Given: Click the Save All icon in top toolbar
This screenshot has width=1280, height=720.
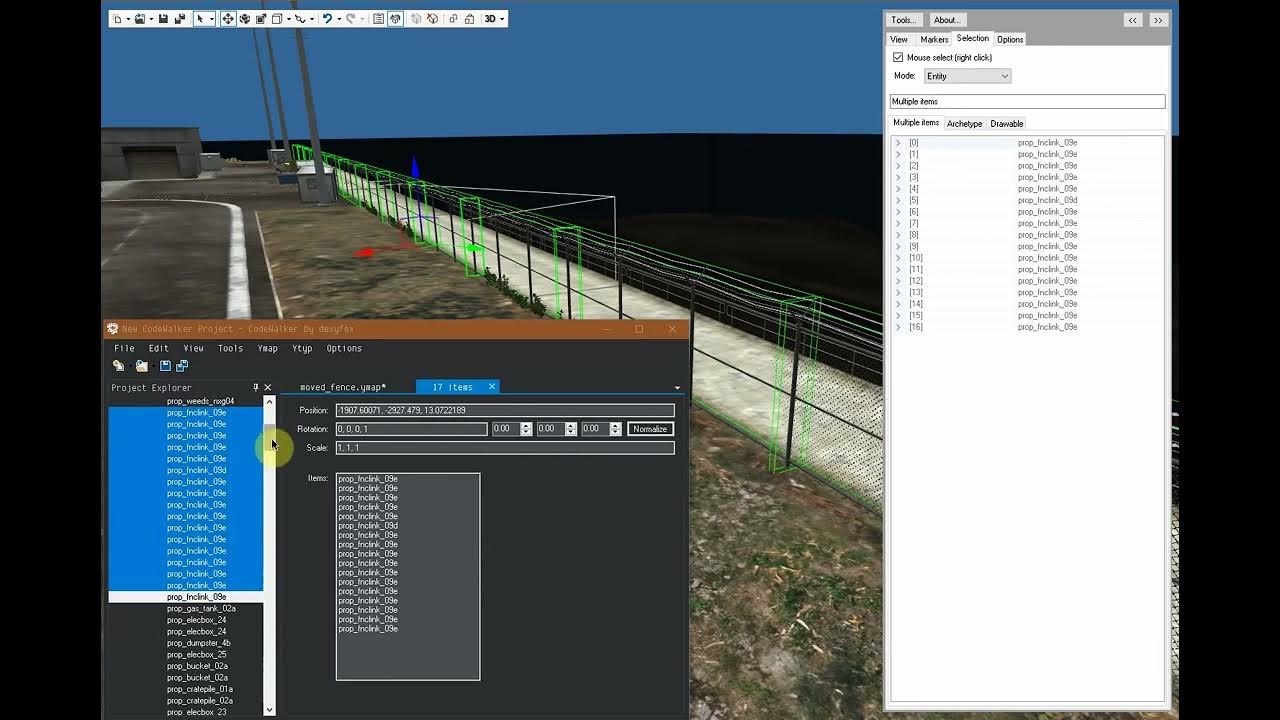Looking at the screenshot, I should click(x=179, y=19).
